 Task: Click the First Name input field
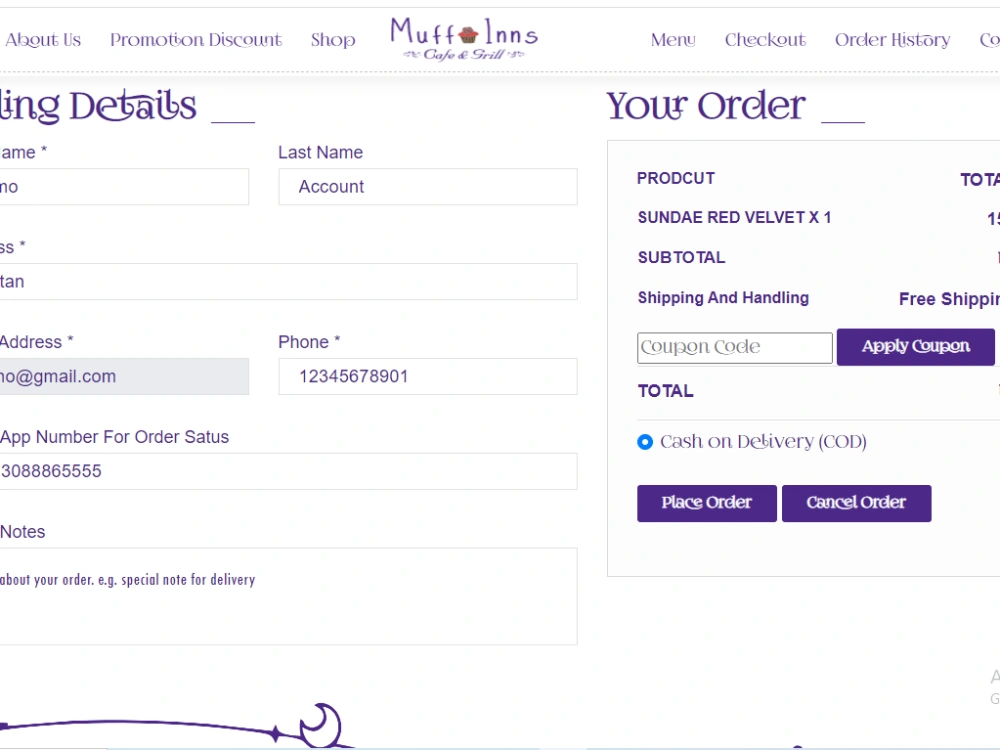coord(124,187)
